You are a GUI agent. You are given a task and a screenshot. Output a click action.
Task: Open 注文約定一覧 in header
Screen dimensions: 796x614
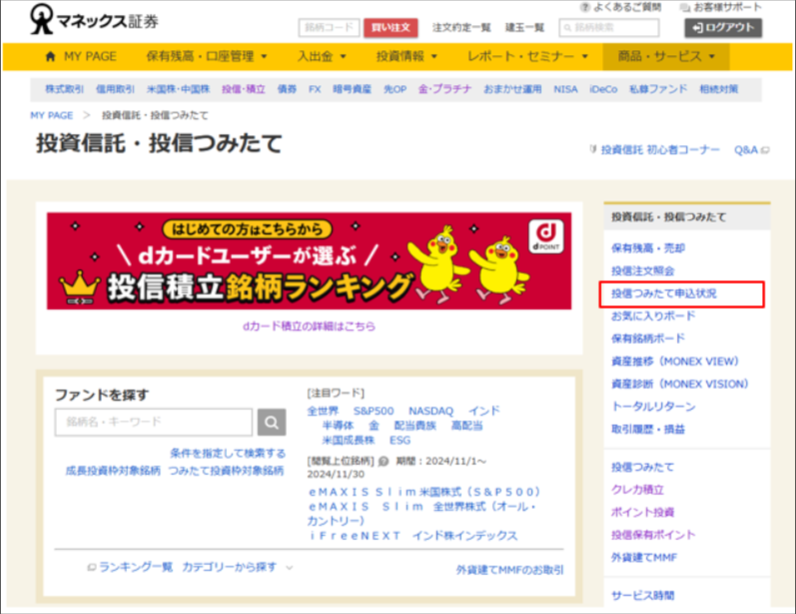click(461, 27)
